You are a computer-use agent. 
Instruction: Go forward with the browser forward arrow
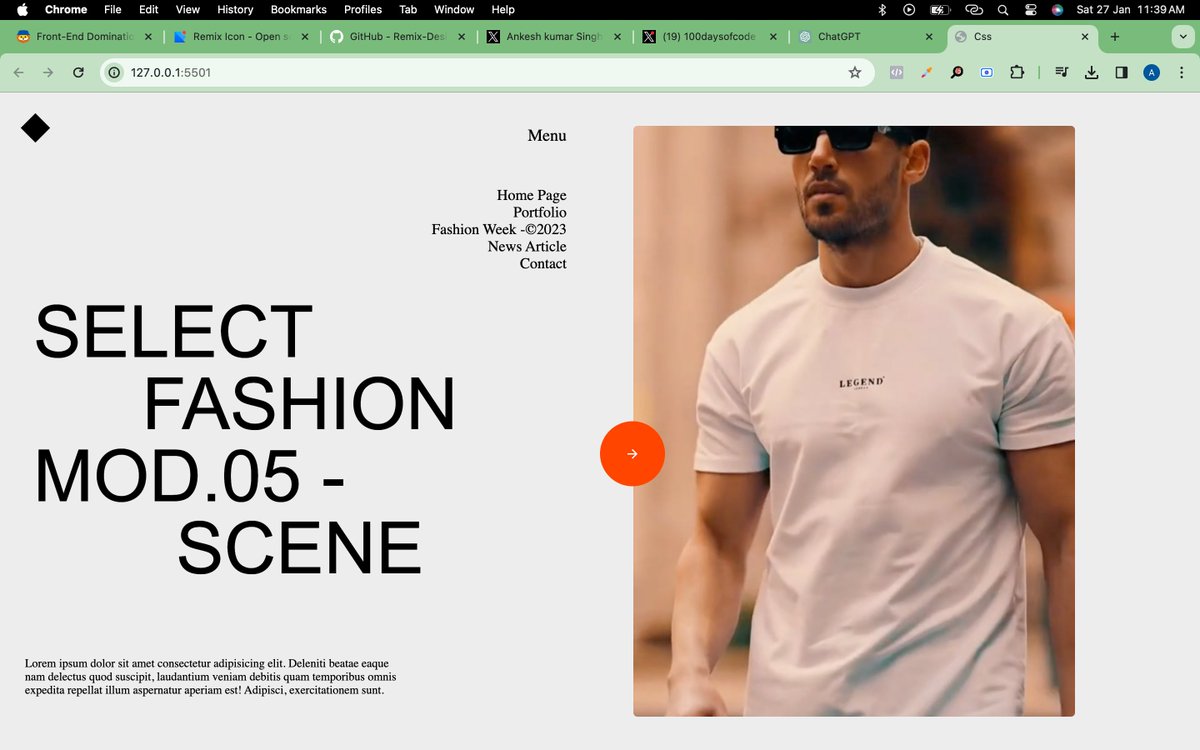[48, 72]
